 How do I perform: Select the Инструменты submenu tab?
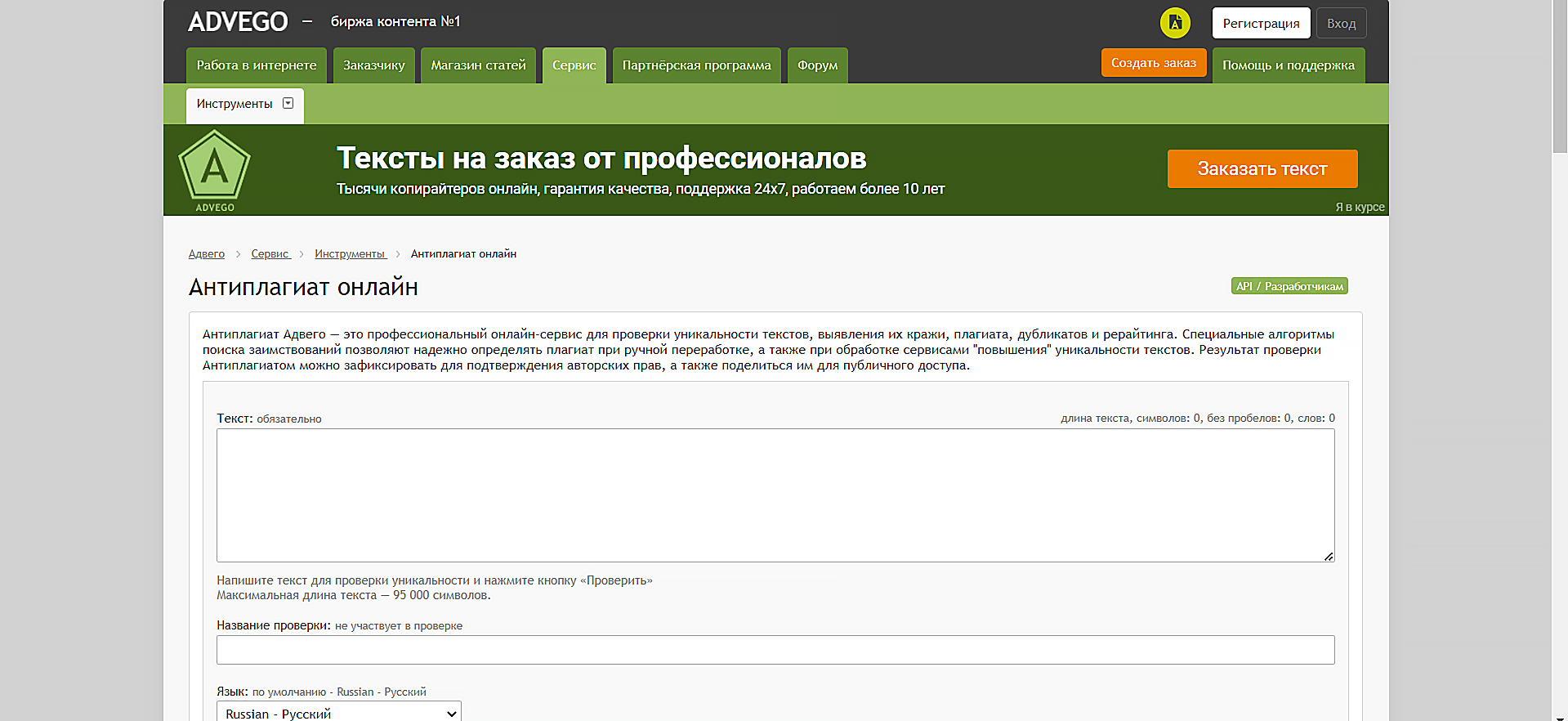245,105
